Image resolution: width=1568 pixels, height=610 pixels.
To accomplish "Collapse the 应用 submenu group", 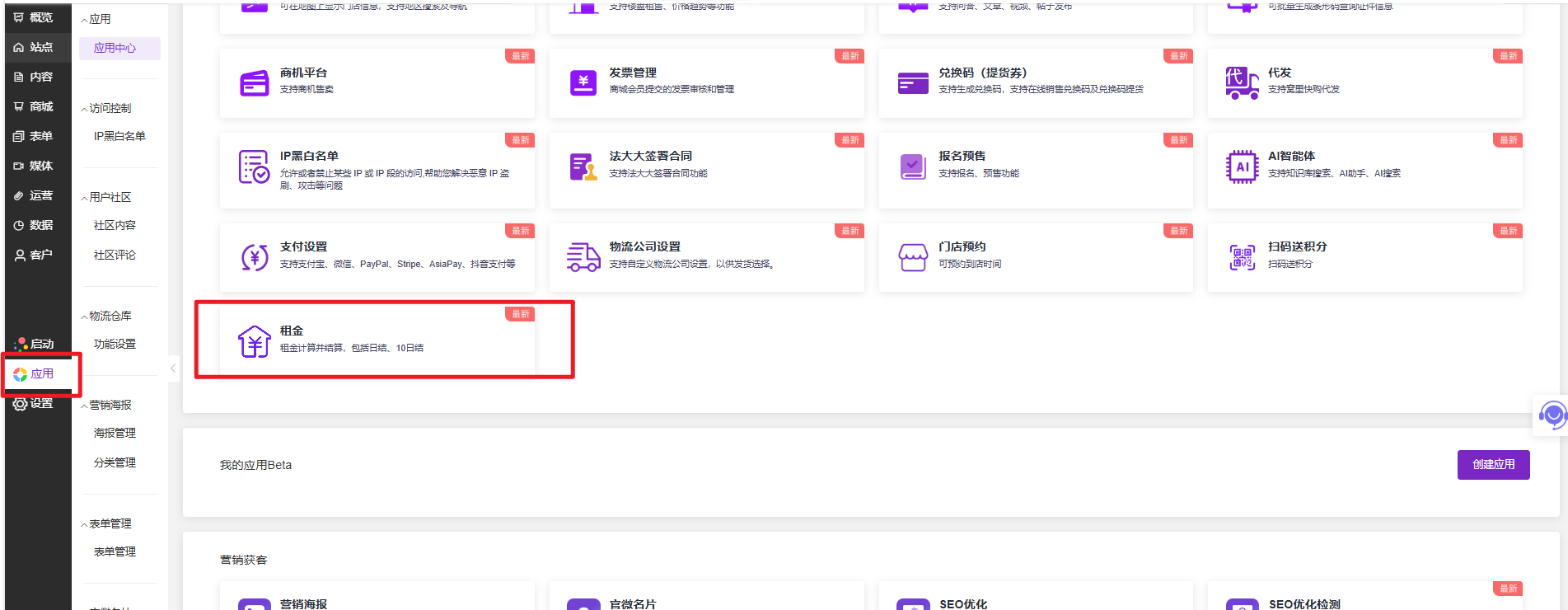I will (x=84, y=20).
